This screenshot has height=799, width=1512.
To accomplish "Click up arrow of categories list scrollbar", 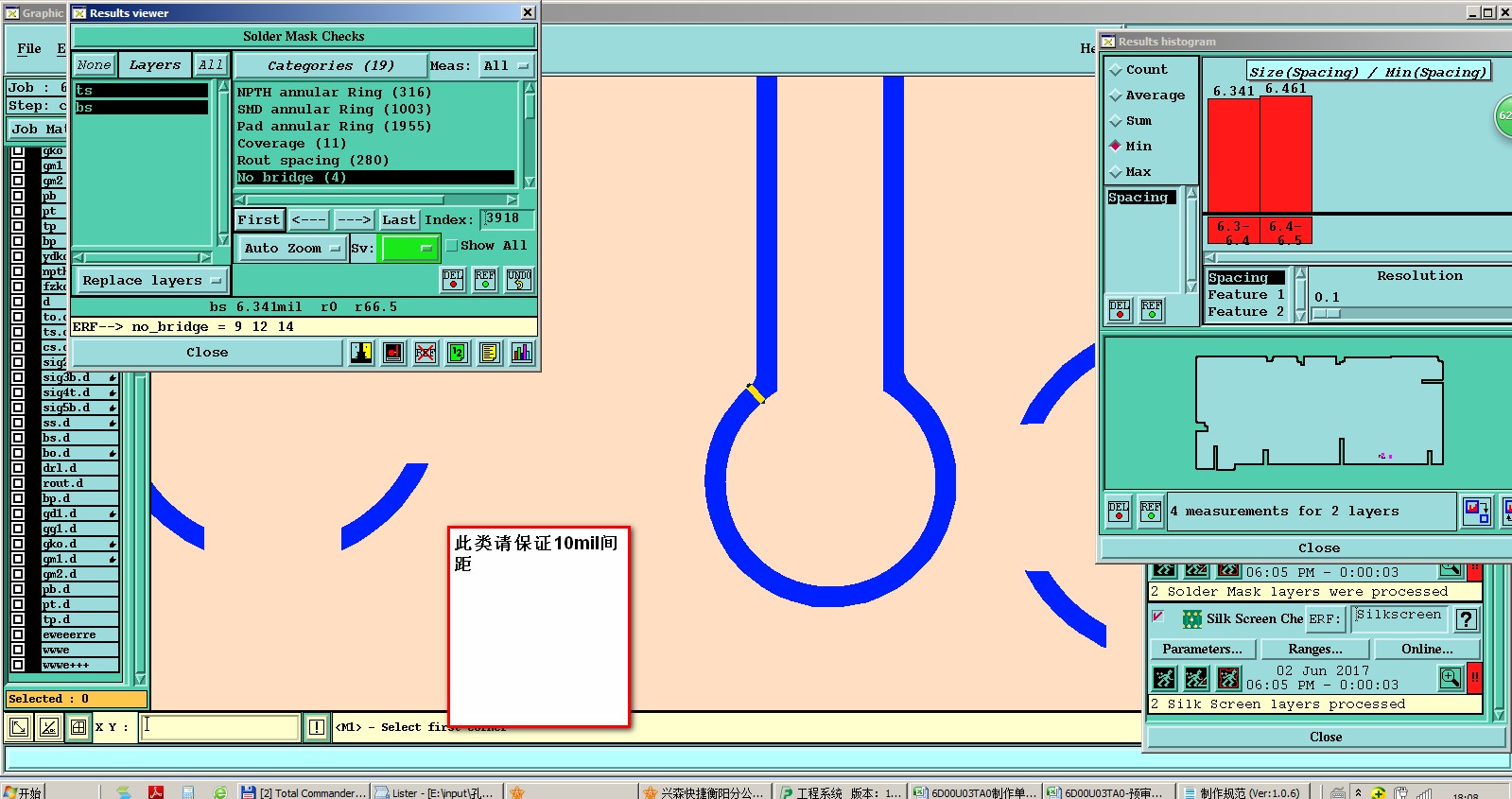I will coord(530,87).
